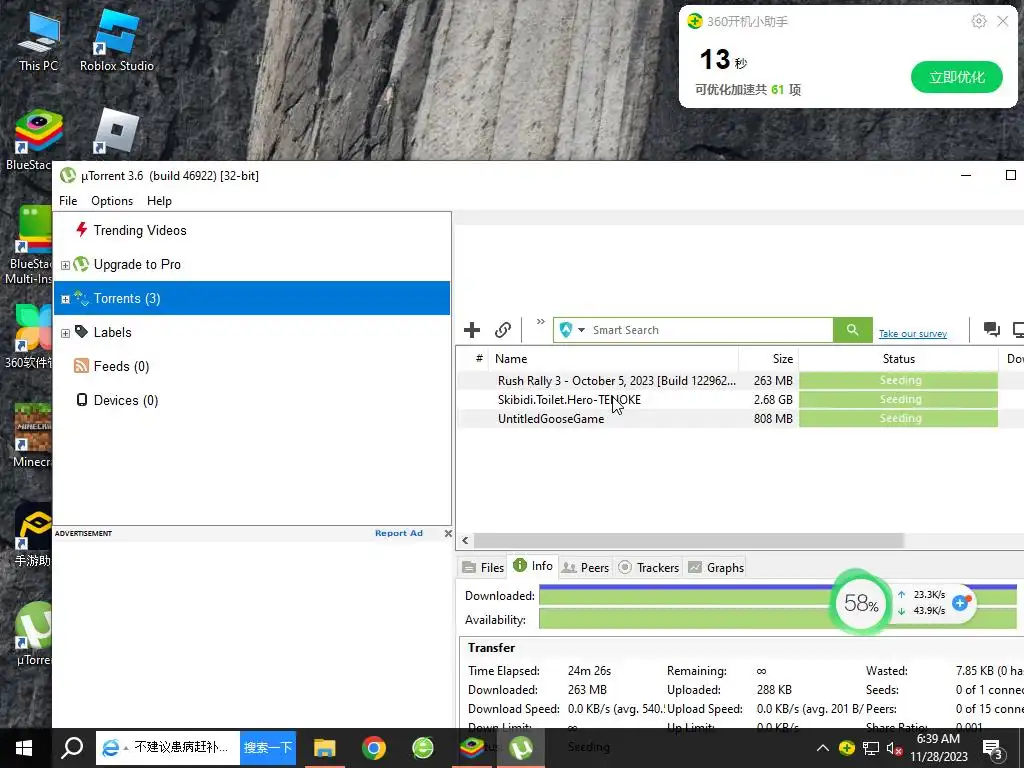Switch to the Info tab
The width and height of the screenshot is (1024, 768).
534,566
